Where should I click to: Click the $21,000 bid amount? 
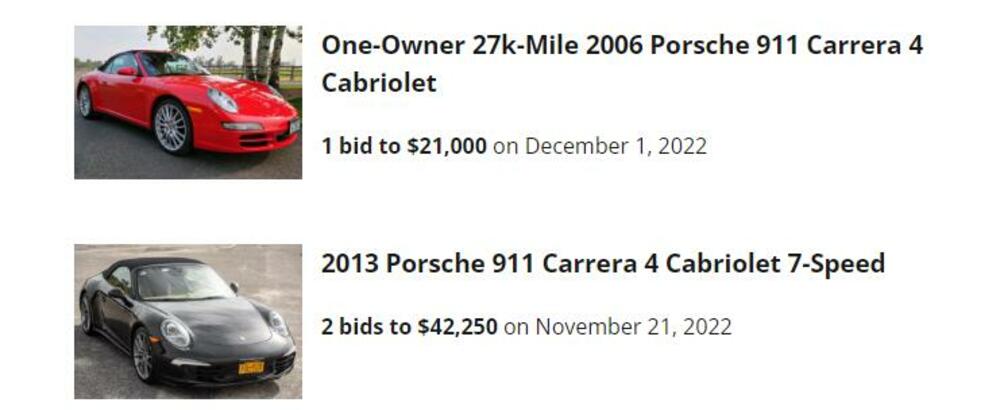tap(446, 146)
